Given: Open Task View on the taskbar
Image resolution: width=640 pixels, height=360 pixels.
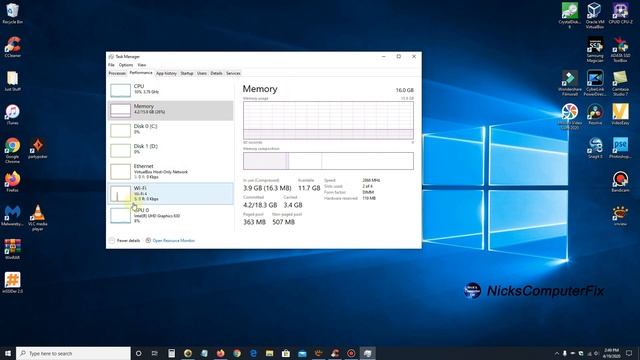Looking at the screenshot, I should [x=155, y=353].
